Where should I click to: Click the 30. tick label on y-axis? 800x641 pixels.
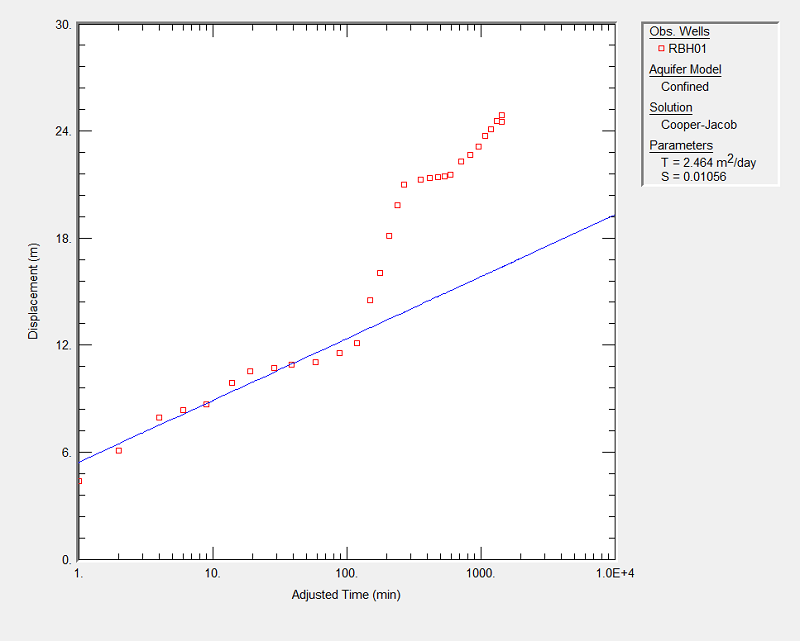click(x=62, y=25)
